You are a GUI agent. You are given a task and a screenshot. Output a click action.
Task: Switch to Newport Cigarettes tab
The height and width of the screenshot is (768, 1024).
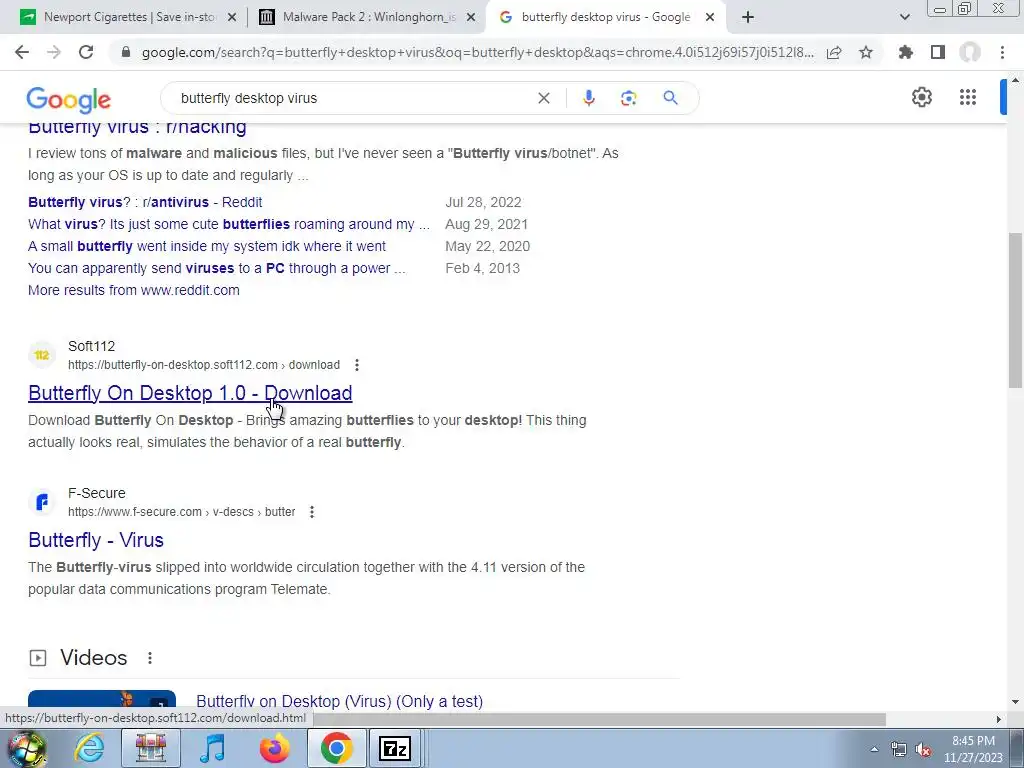click(130, 17)
